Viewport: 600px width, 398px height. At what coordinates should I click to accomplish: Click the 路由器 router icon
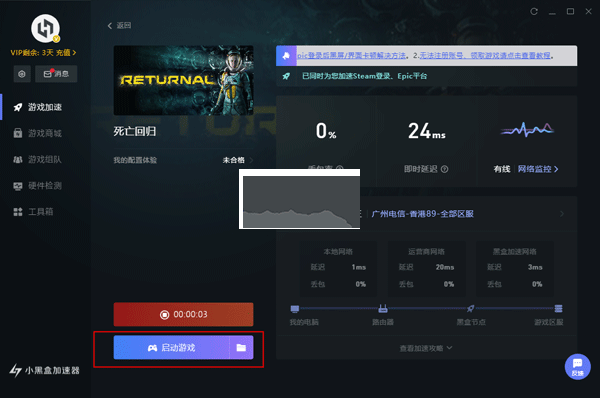[x=383, y=308]
